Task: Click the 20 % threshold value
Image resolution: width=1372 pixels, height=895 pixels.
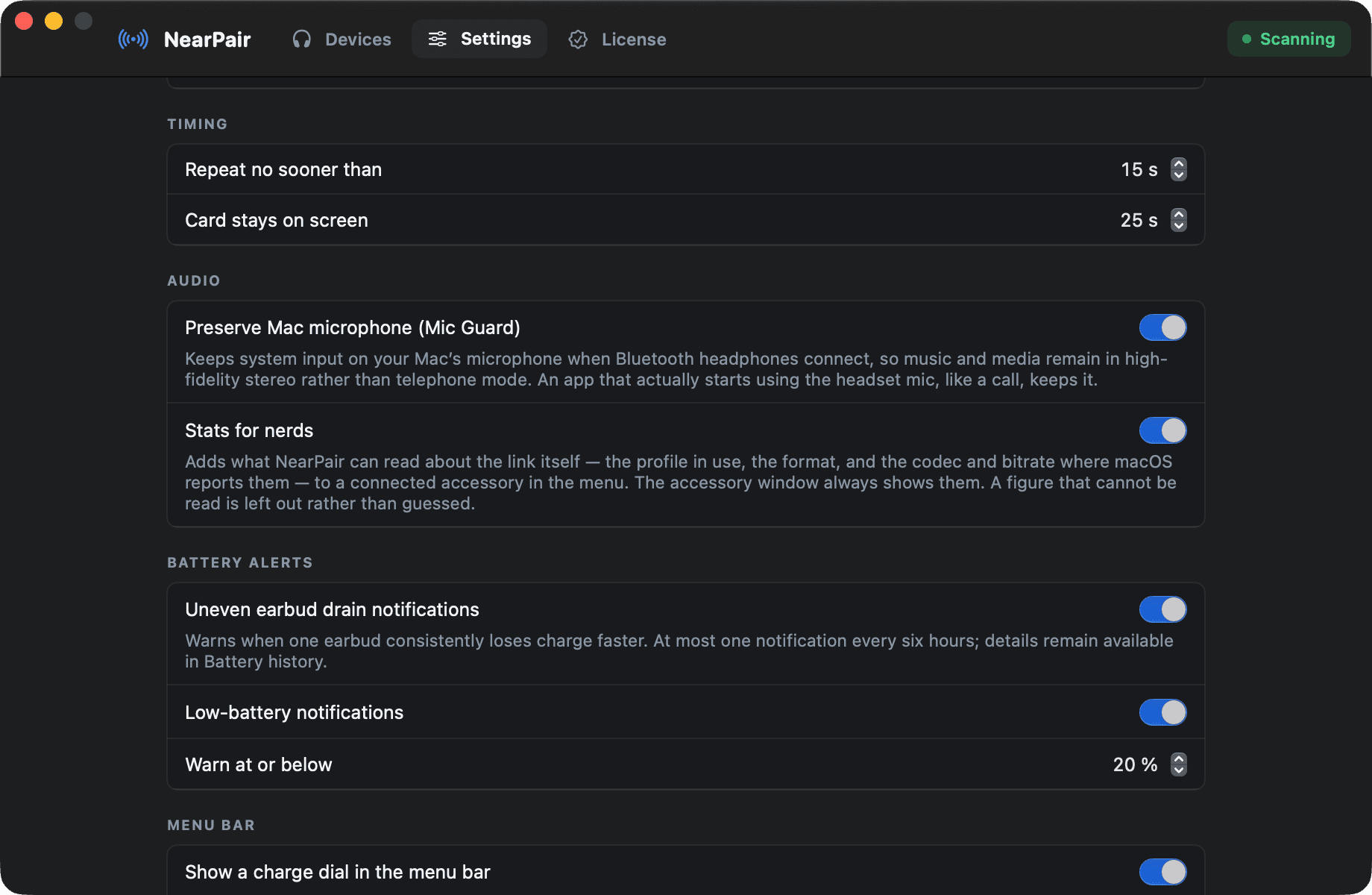Action: click(x=1135, y=764)
